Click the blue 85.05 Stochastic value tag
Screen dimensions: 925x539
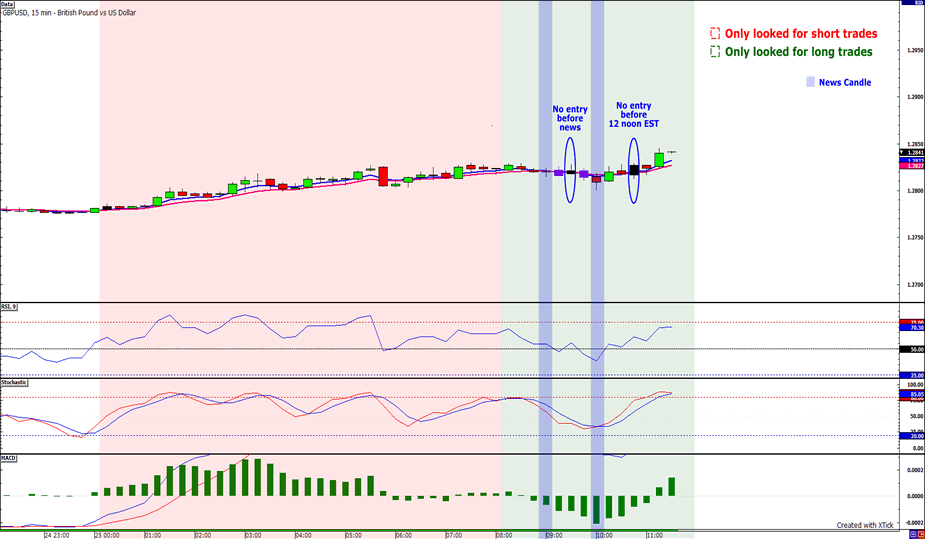(x=912, y=394)
